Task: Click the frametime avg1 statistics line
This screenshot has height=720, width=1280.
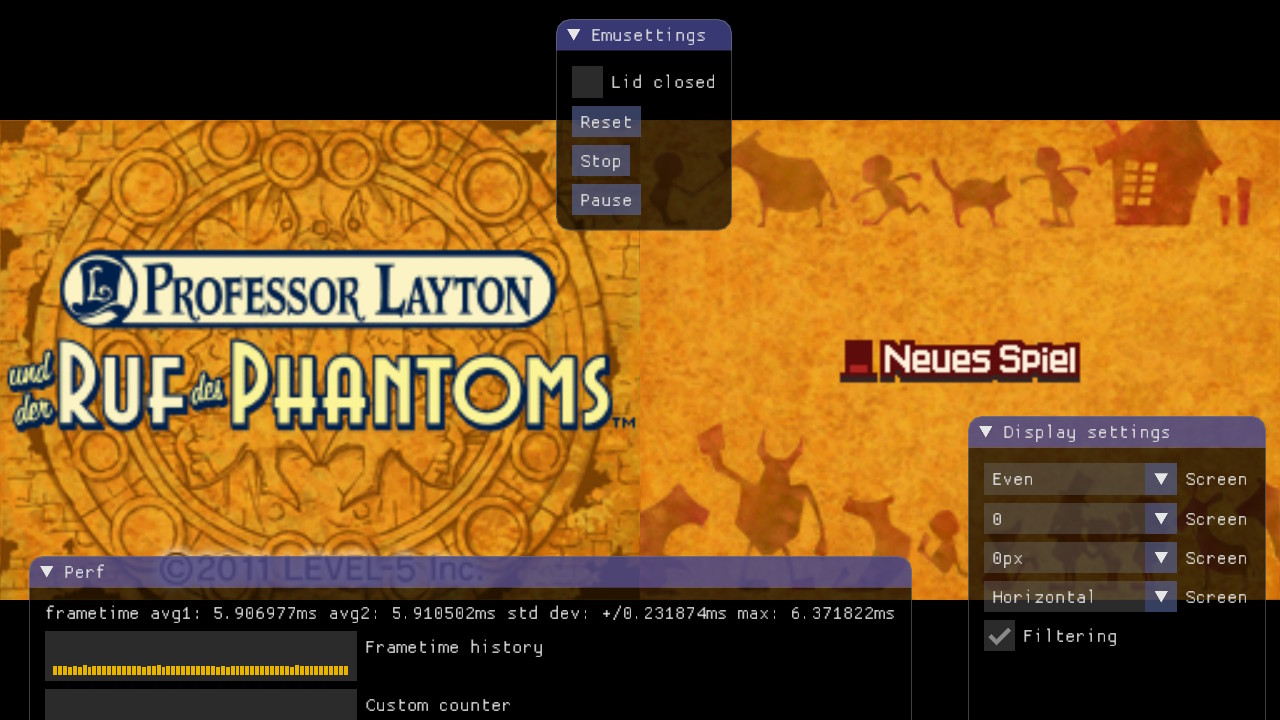Action: click(x=470, y=613)
